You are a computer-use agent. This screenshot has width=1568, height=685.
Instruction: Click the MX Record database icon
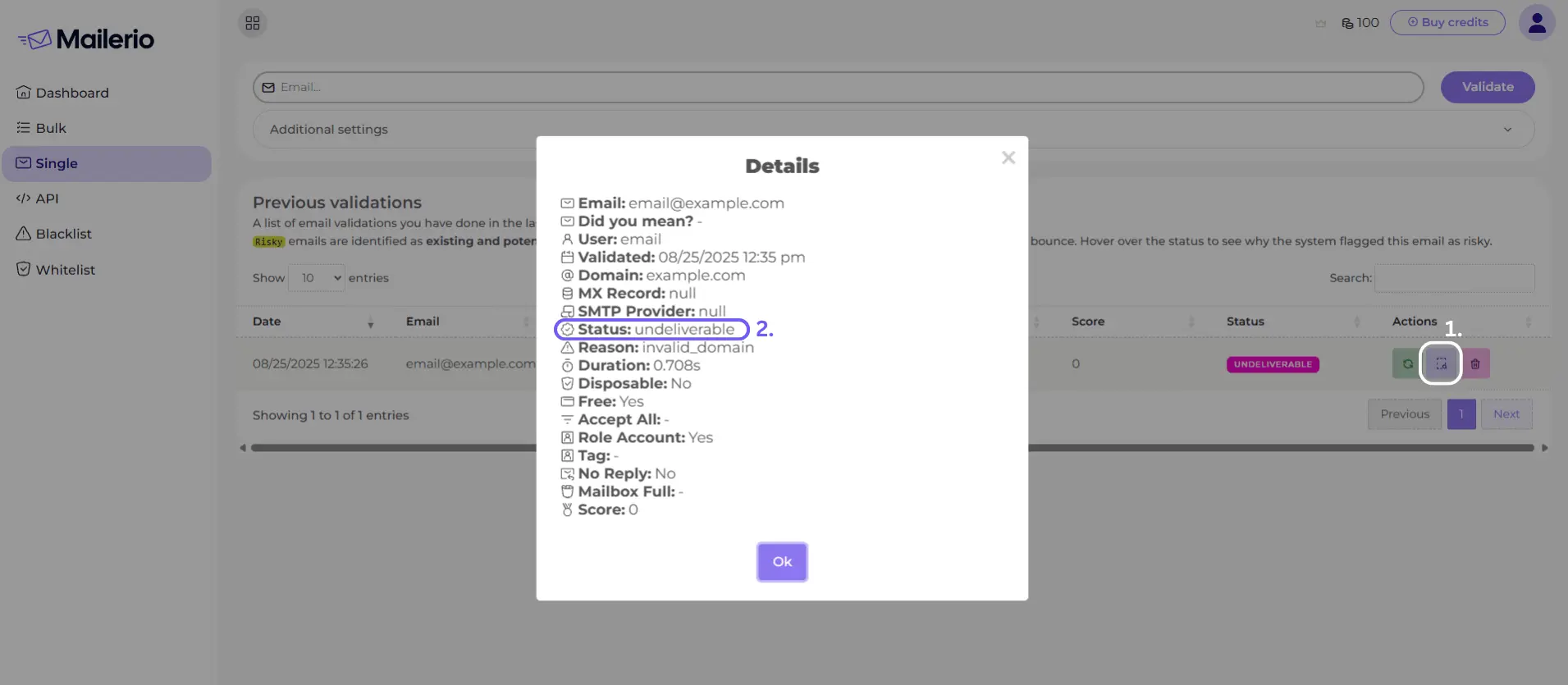(x=567, y=293)
